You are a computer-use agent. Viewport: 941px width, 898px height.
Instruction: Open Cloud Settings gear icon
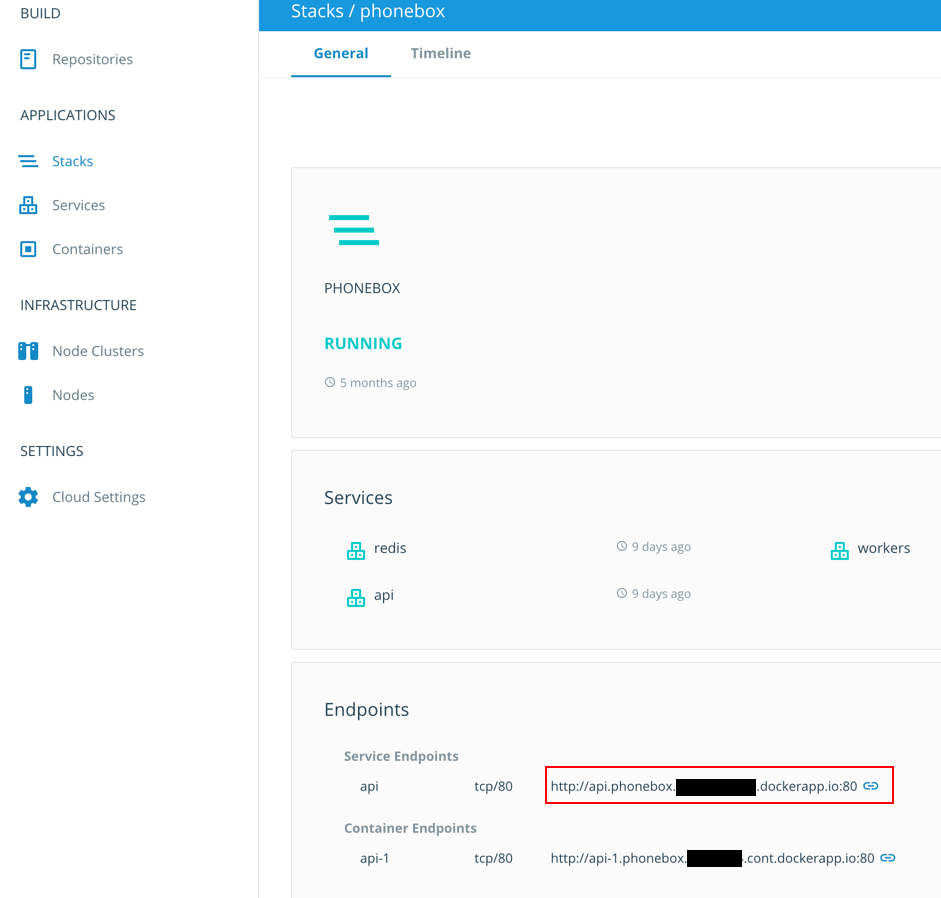click(x=29, y=496)
